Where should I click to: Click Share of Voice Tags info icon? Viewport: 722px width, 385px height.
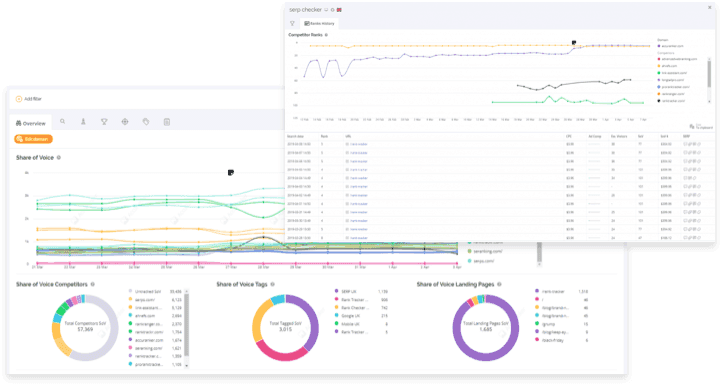(273, 285)
